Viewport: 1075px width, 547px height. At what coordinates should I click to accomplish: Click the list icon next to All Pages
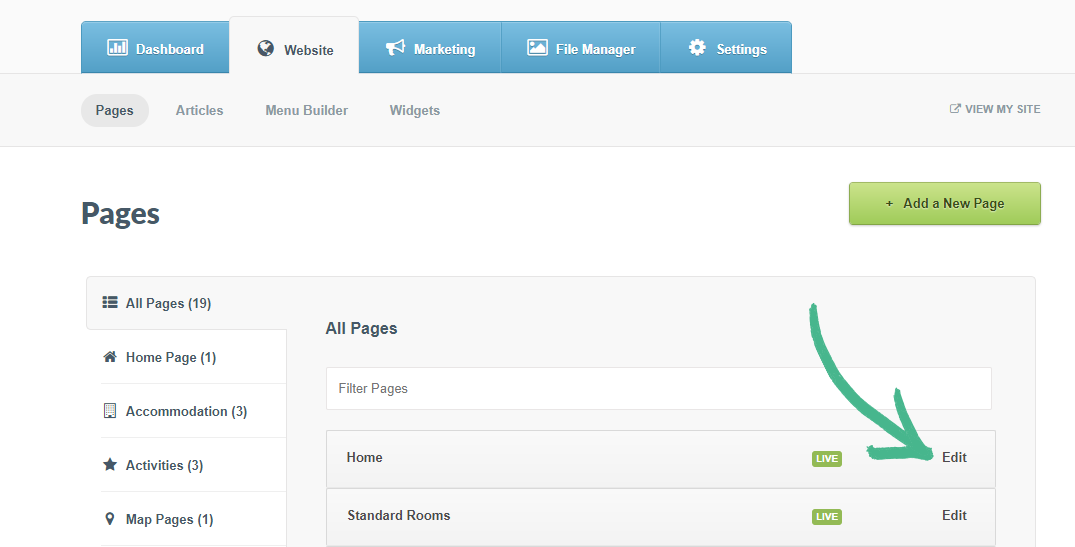click(110, 303)
